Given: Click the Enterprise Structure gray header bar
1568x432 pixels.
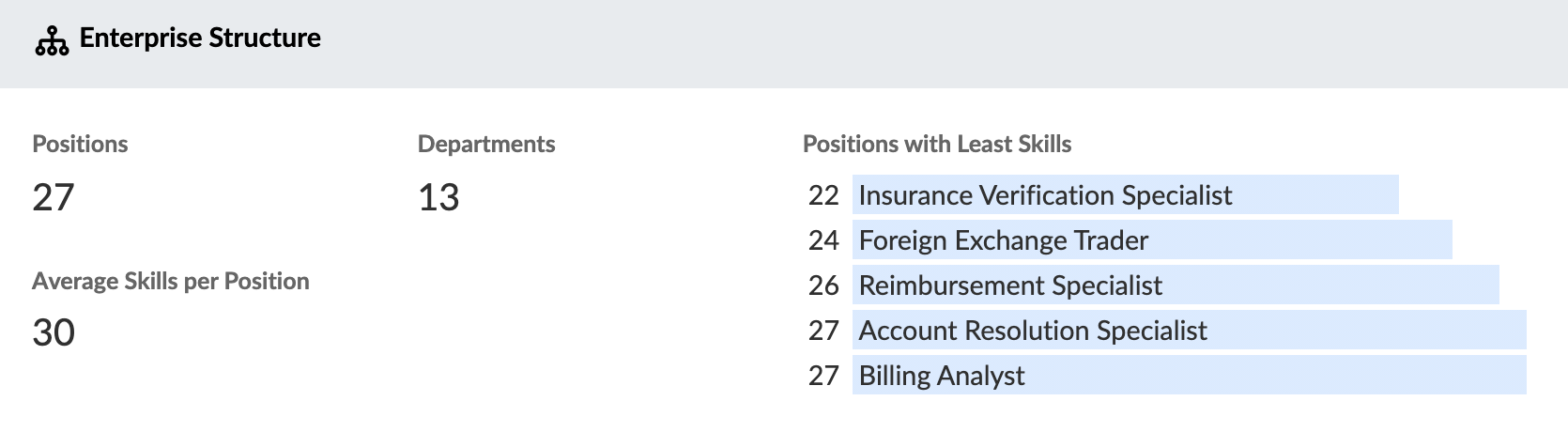Looking at the screenshot, I should point(784,44).
